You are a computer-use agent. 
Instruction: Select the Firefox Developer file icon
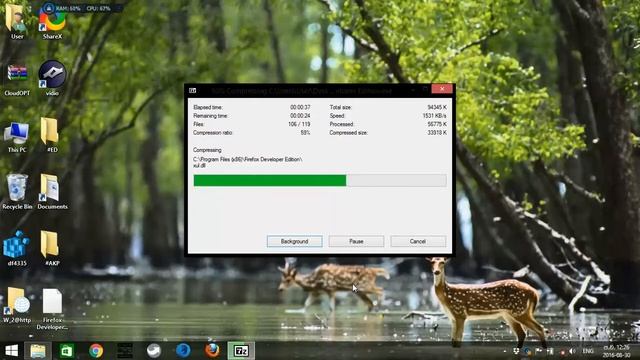pyautogui.click(x=52, y=309)
